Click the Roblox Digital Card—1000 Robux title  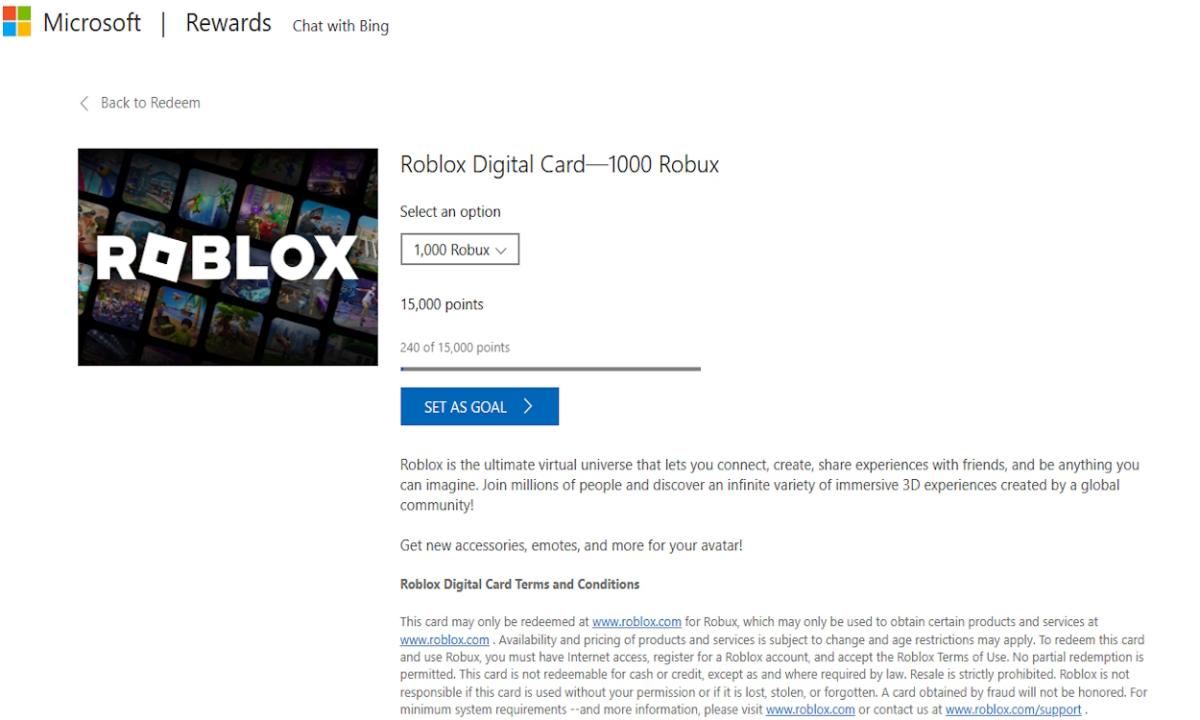(x=560, y=165)
